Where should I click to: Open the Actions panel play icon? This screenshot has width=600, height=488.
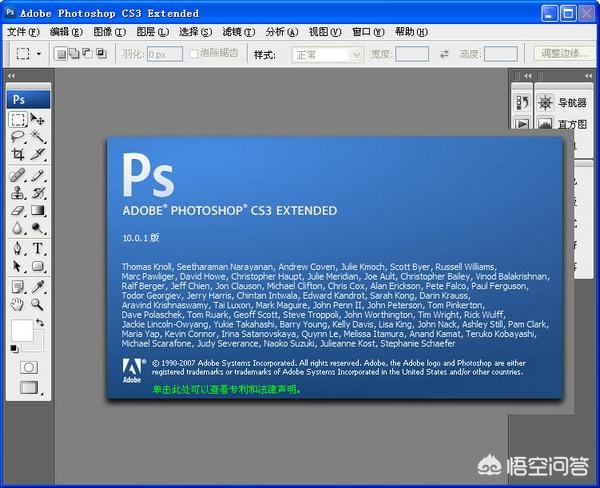[522, 124]
